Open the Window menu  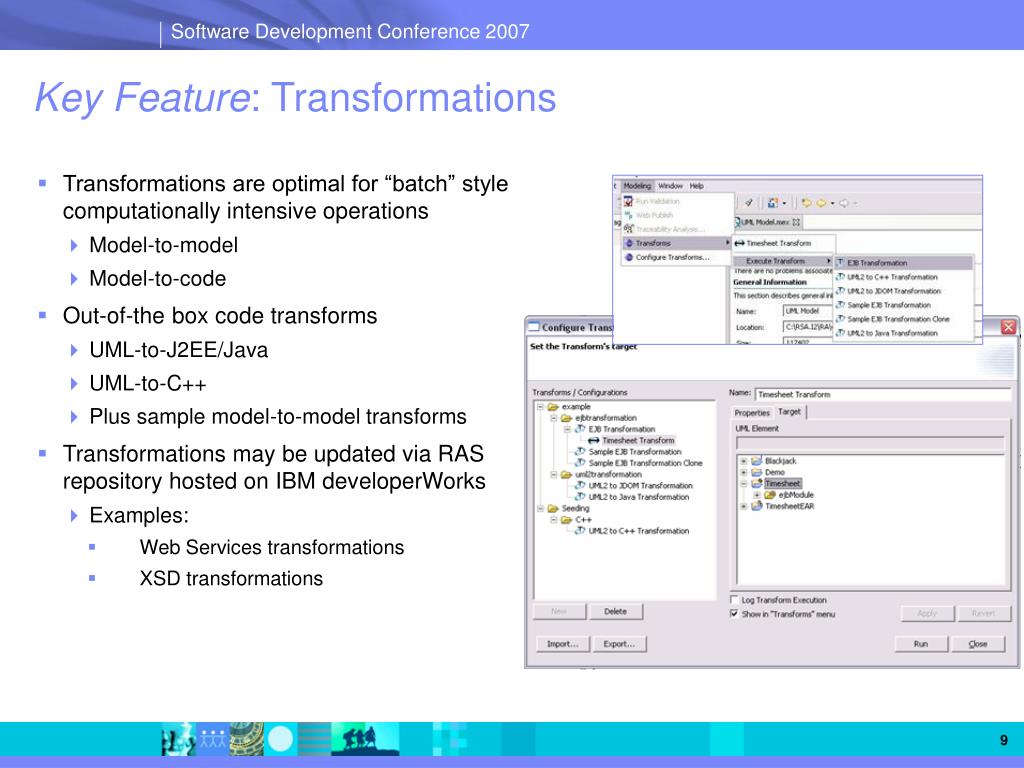coord(671,185)
